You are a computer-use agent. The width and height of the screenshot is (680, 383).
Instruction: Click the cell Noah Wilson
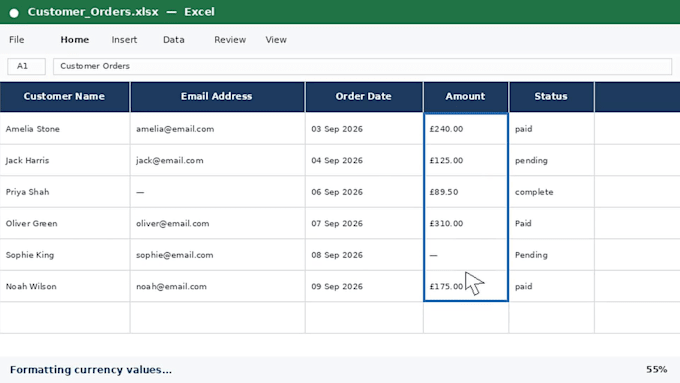pos(65,286)
